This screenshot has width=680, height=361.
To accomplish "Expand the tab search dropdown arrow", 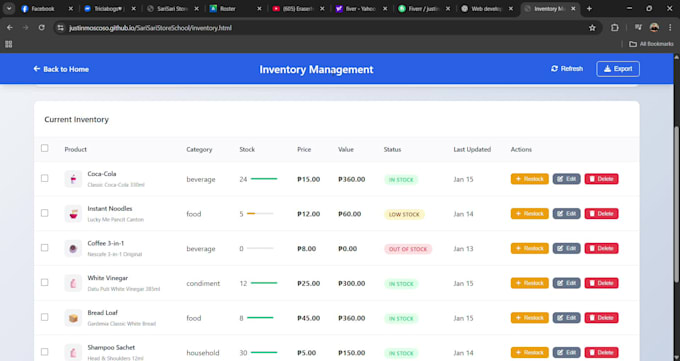I will click(9, 9).
